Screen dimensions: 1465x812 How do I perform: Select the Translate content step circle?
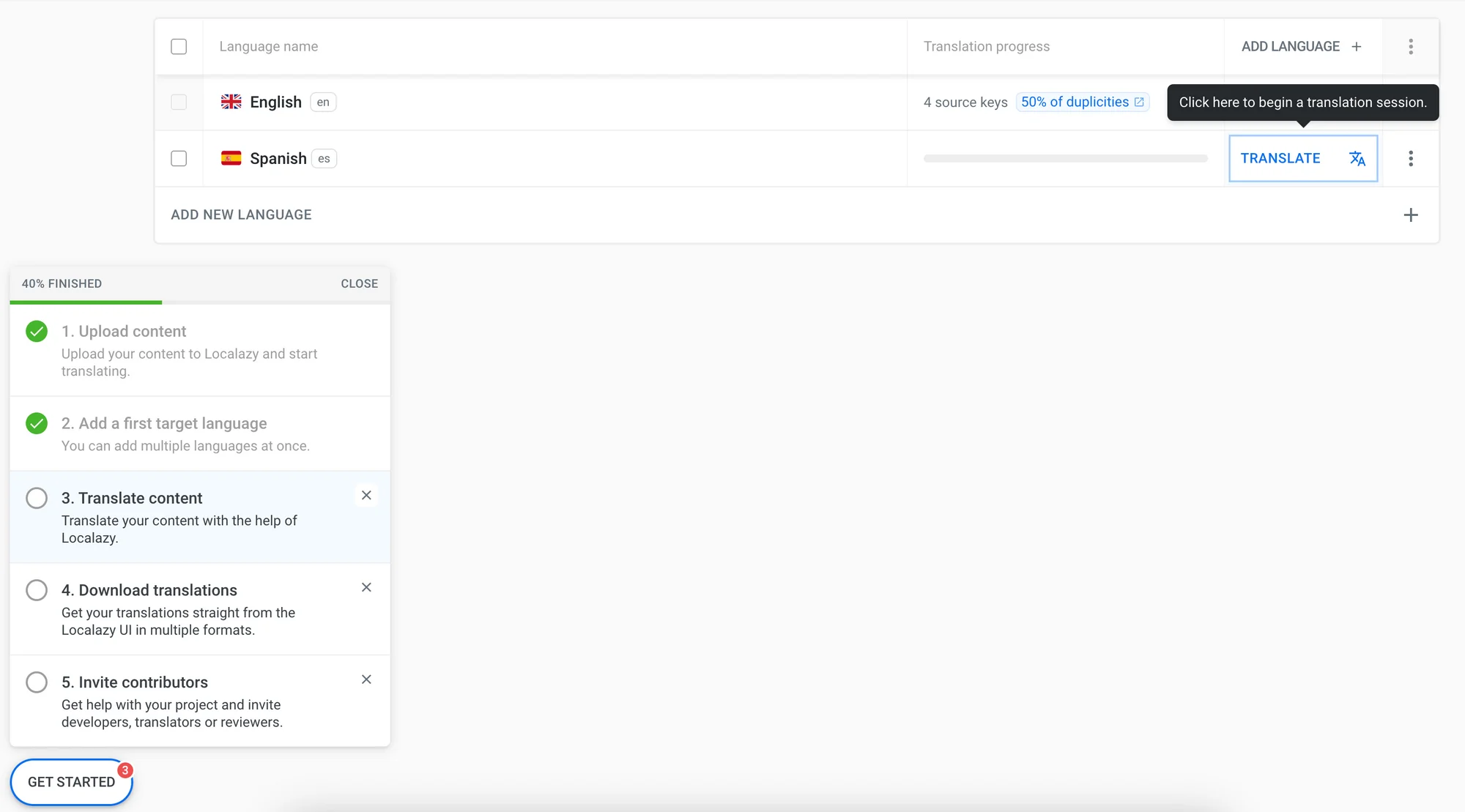tap(37, 498)
